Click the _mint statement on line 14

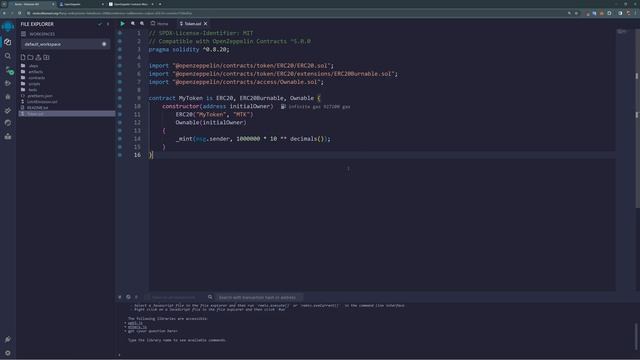tap(253, 139)
